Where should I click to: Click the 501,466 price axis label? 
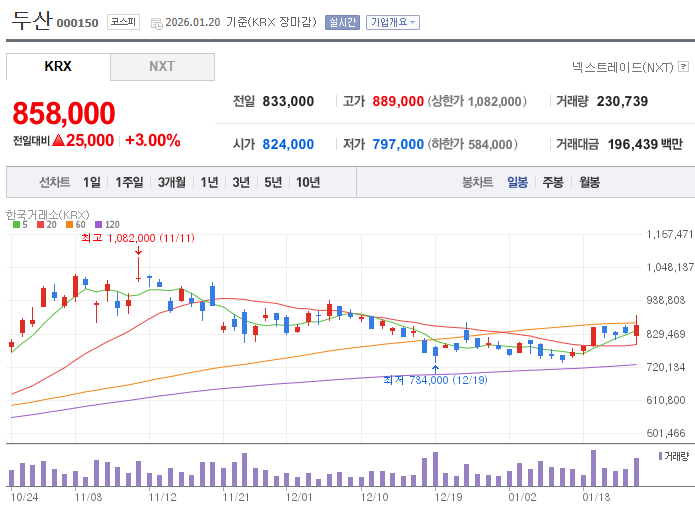666,433
